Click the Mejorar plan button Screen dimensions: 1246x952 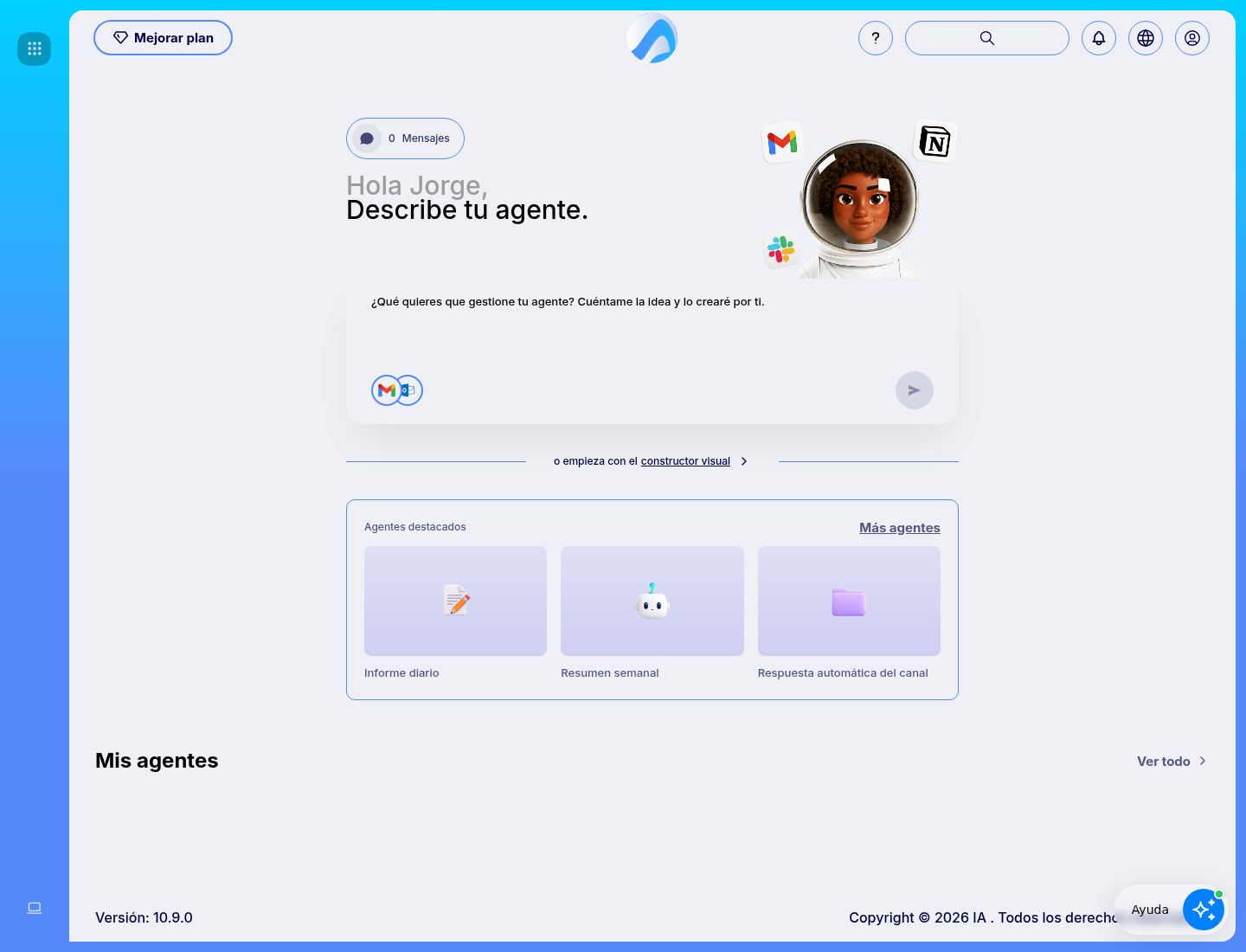(163, 38)
